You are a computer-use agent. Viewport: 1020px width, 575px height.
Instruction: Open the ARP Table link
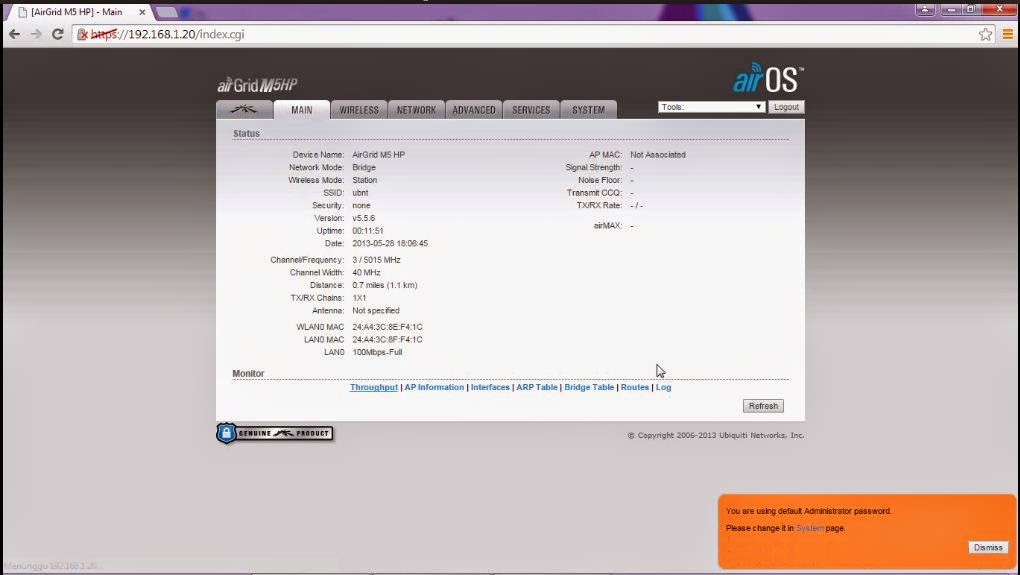pyautogui.click(x=537, y=387)
